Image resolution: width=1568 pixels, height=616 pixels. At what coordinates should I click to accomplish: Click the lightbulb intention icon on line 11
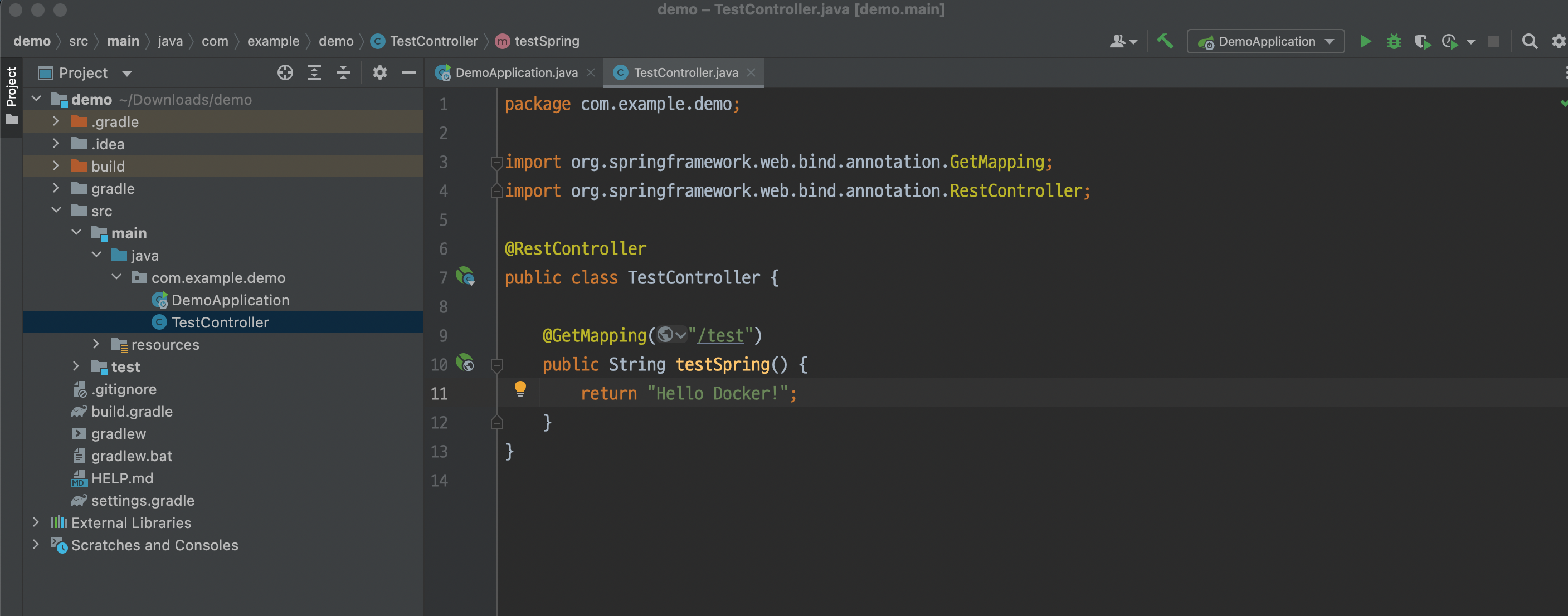tap(520, 388)
